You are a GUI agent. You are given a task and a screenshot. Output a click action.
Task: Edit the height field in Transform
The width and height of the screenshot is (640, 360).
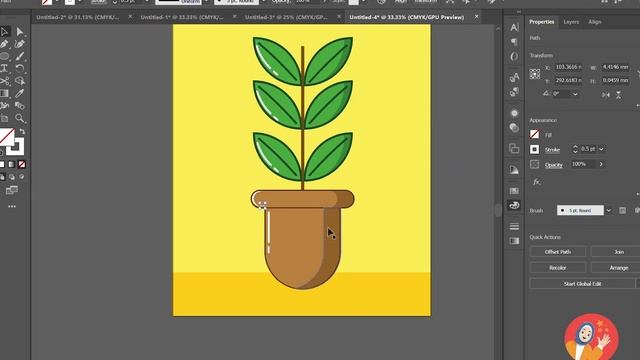tap(615, 80)
